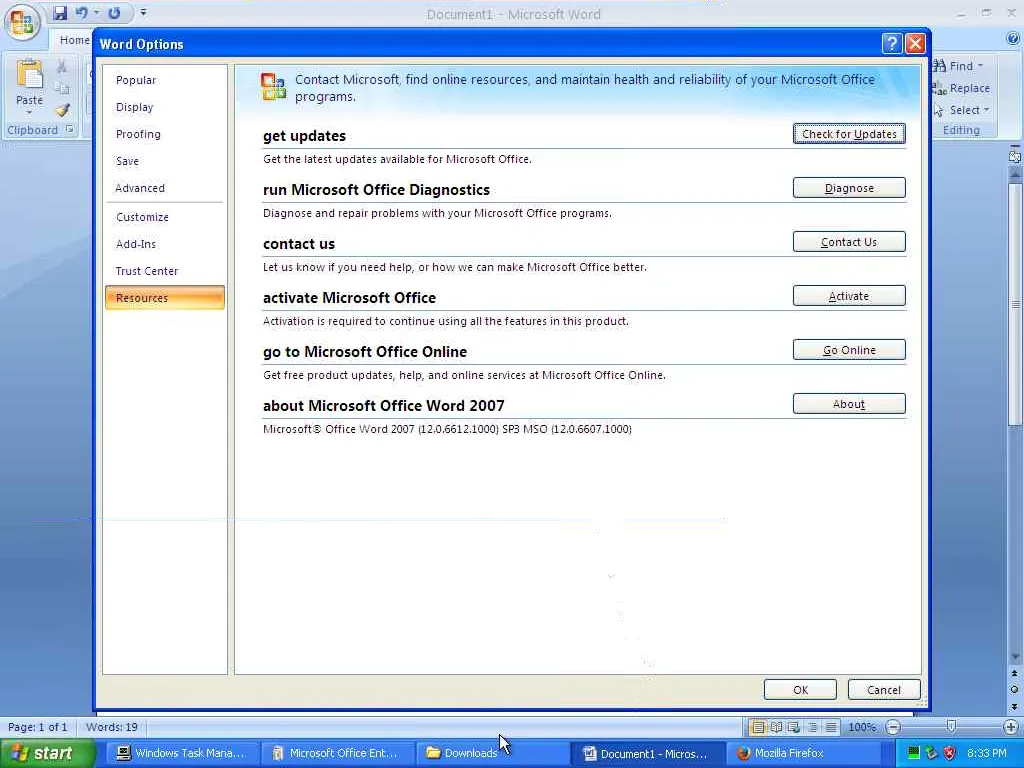Click Print Layout view icon
Image resolution: width=1024 pixels, height=768 pixels.
[758, 727]
